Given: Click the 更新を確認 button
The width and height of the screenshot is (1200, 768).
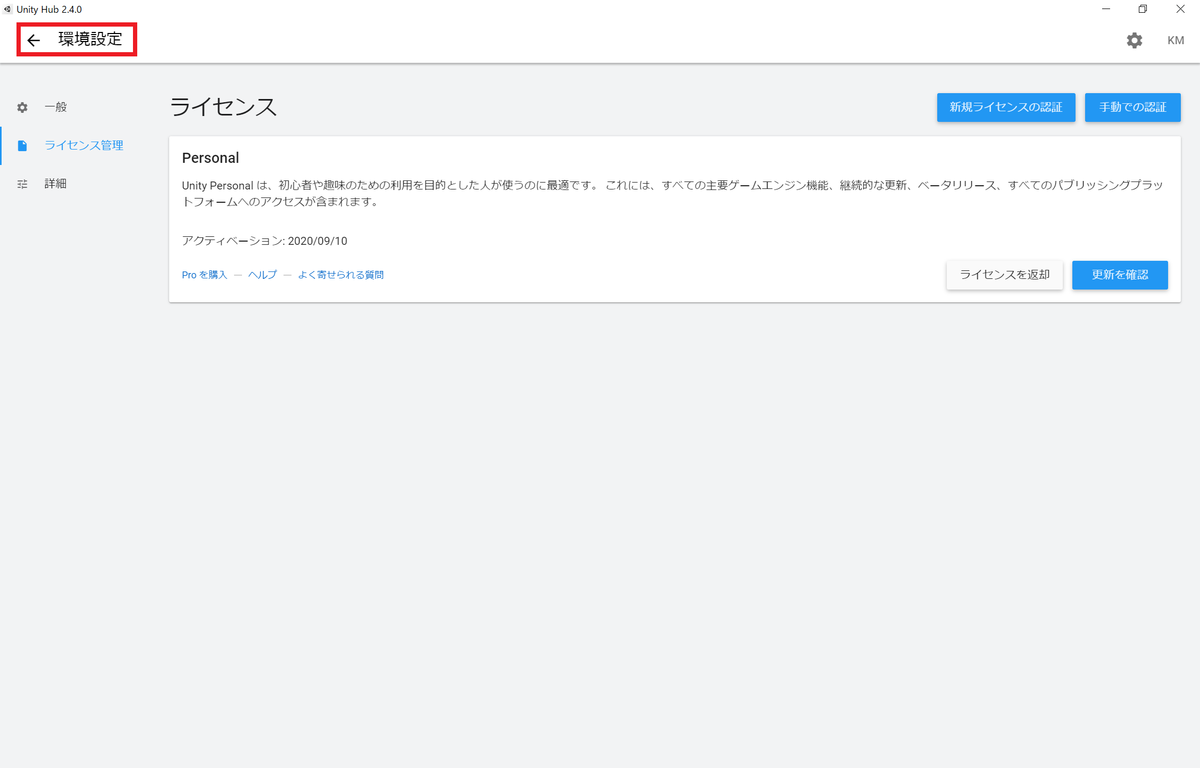Looking at the screenshot, I should point(1120,274).
